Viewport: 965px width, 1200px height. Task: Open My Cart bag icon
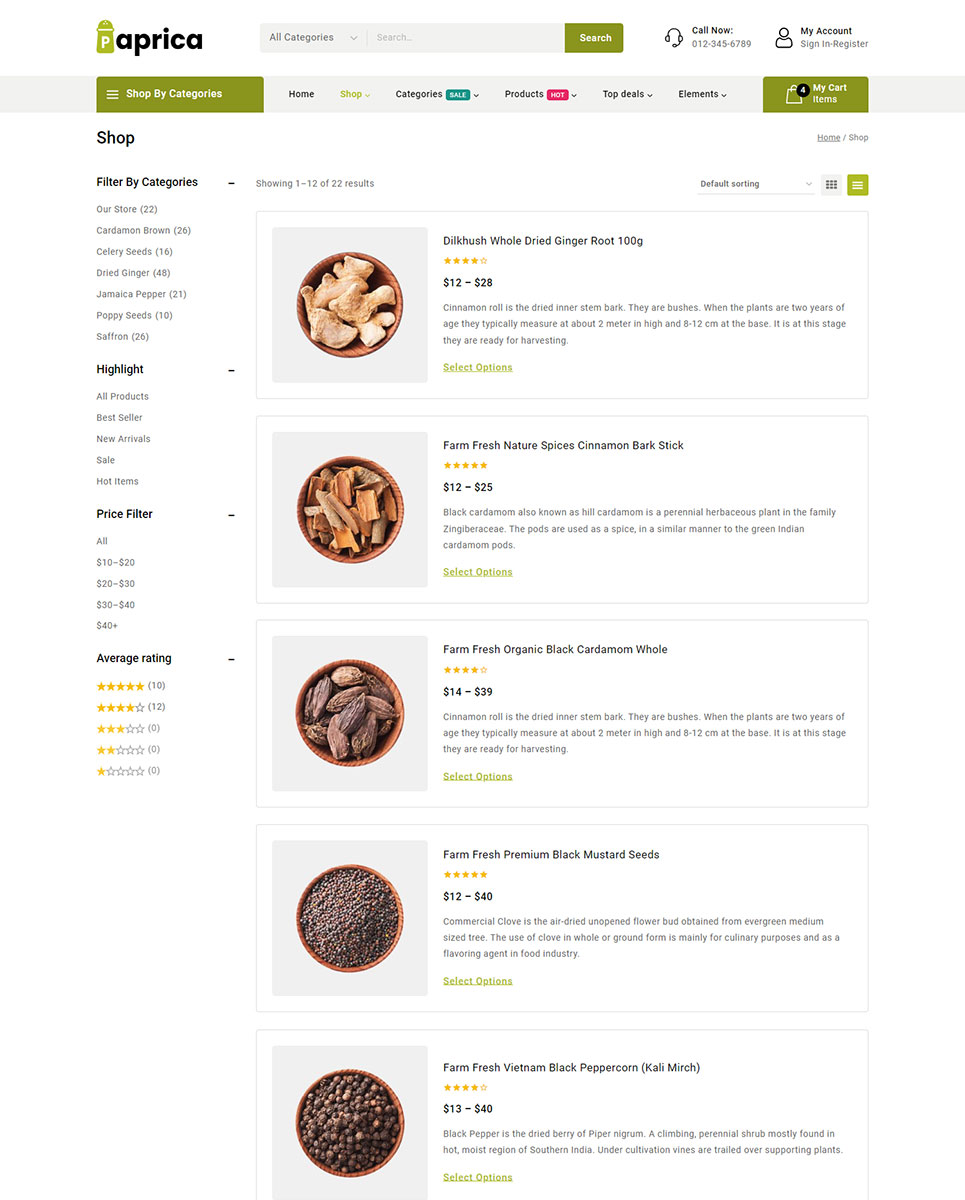[795, 95]
